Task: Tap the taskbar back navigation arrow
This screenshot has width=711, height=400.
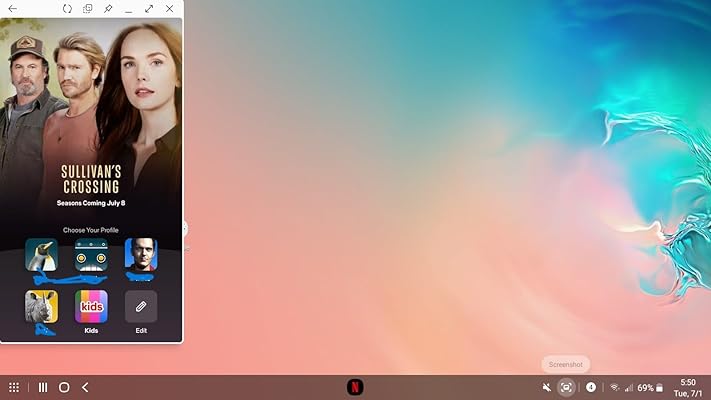Action: tap(85, 387)
